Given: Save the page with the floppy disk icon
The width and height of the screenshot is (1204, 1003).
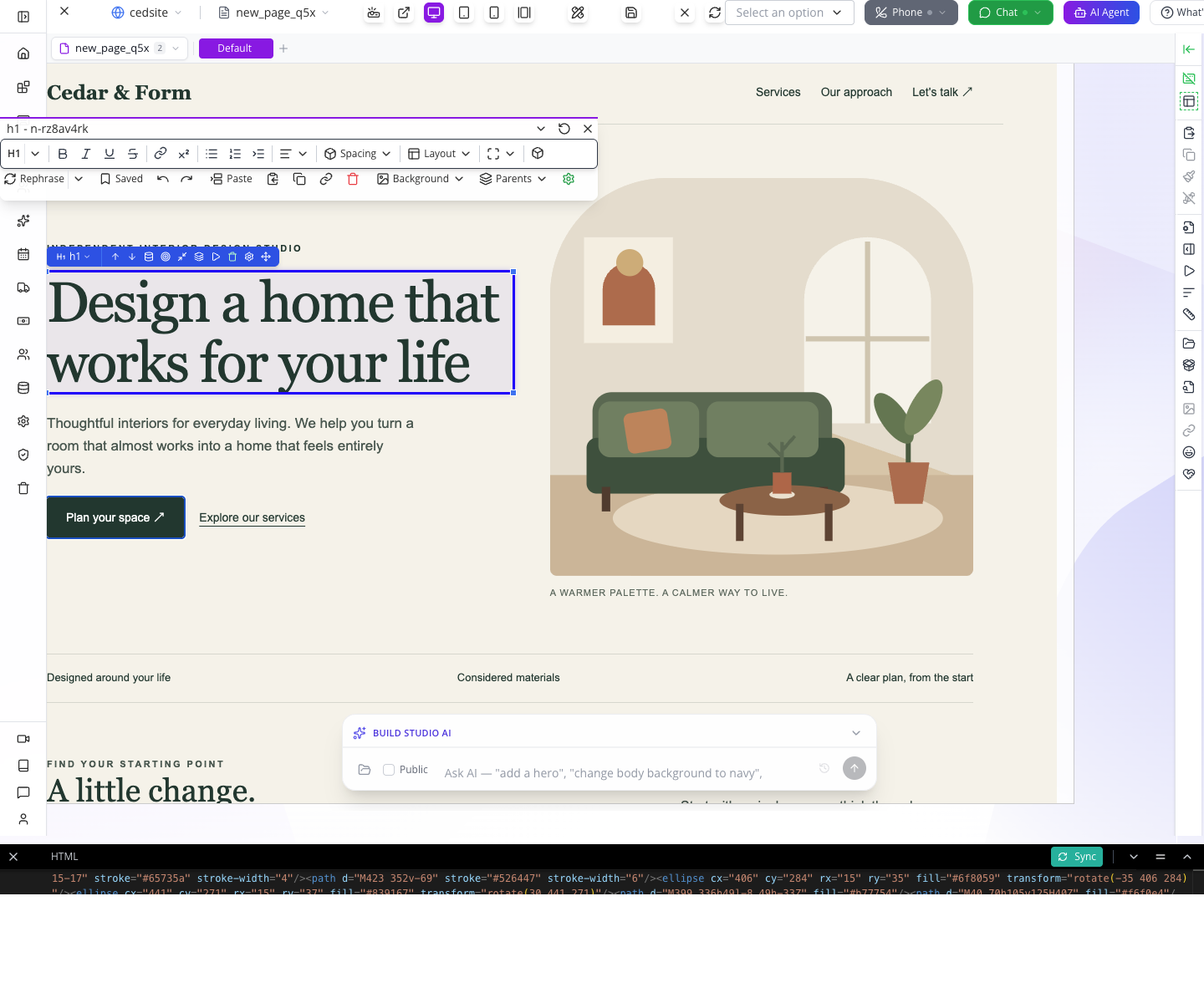Looking at the screenshot, I should (x=631, y=13).
